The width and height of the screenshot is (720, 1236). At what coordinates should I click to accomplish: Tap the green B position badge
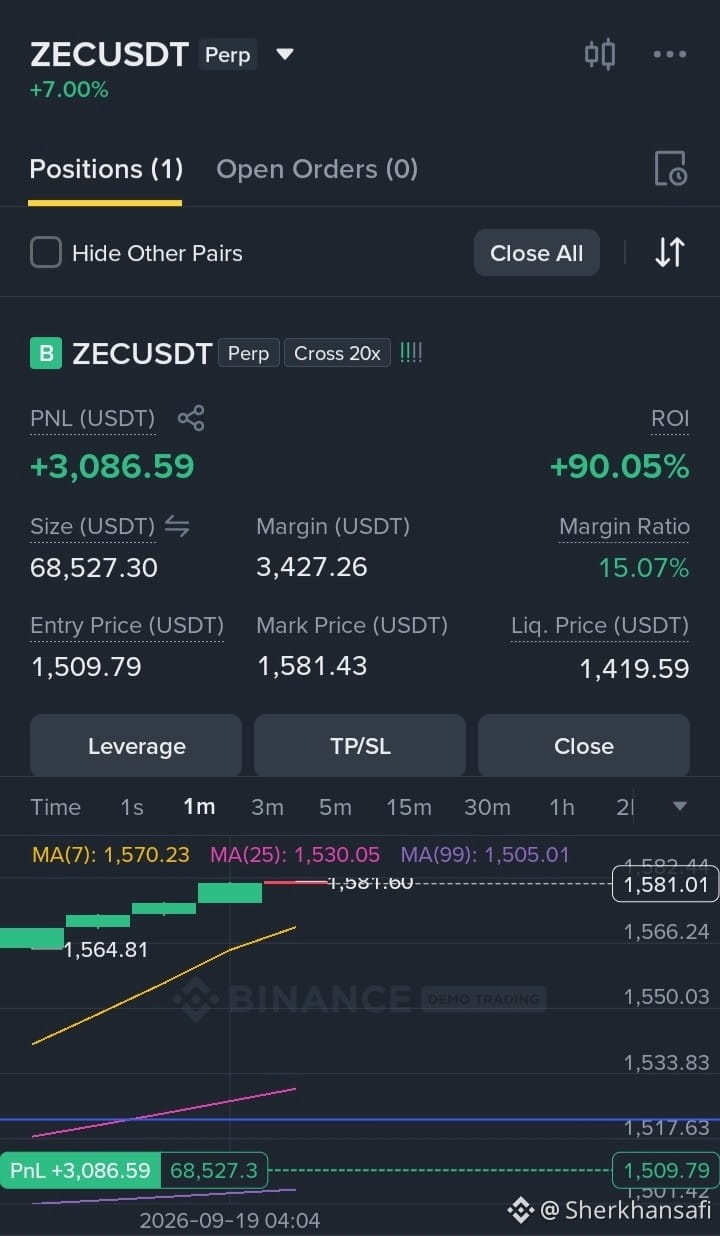point(46,353)
